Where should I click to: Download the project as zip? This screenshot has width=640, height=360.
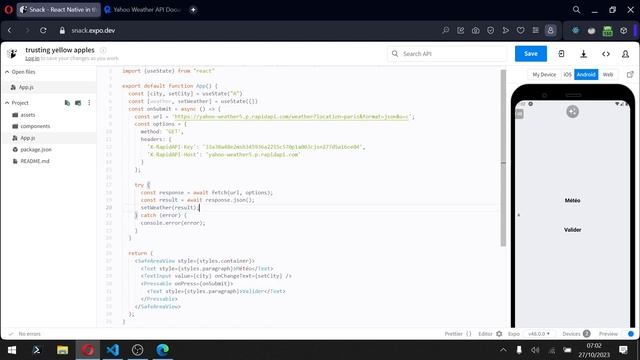[x=584, y=53]
